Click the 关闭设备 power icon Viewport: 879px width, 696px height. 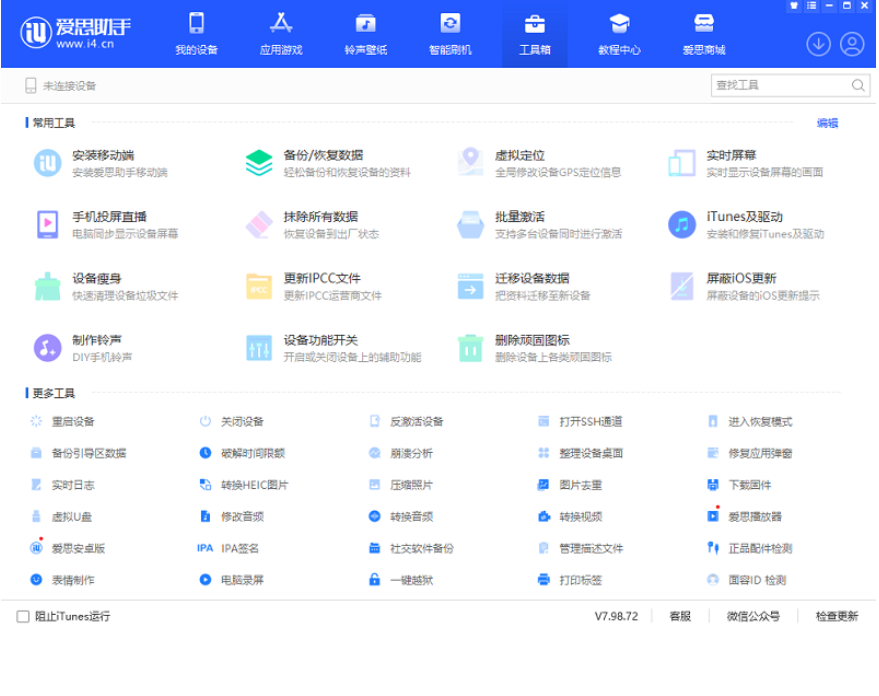coord(205,421)
